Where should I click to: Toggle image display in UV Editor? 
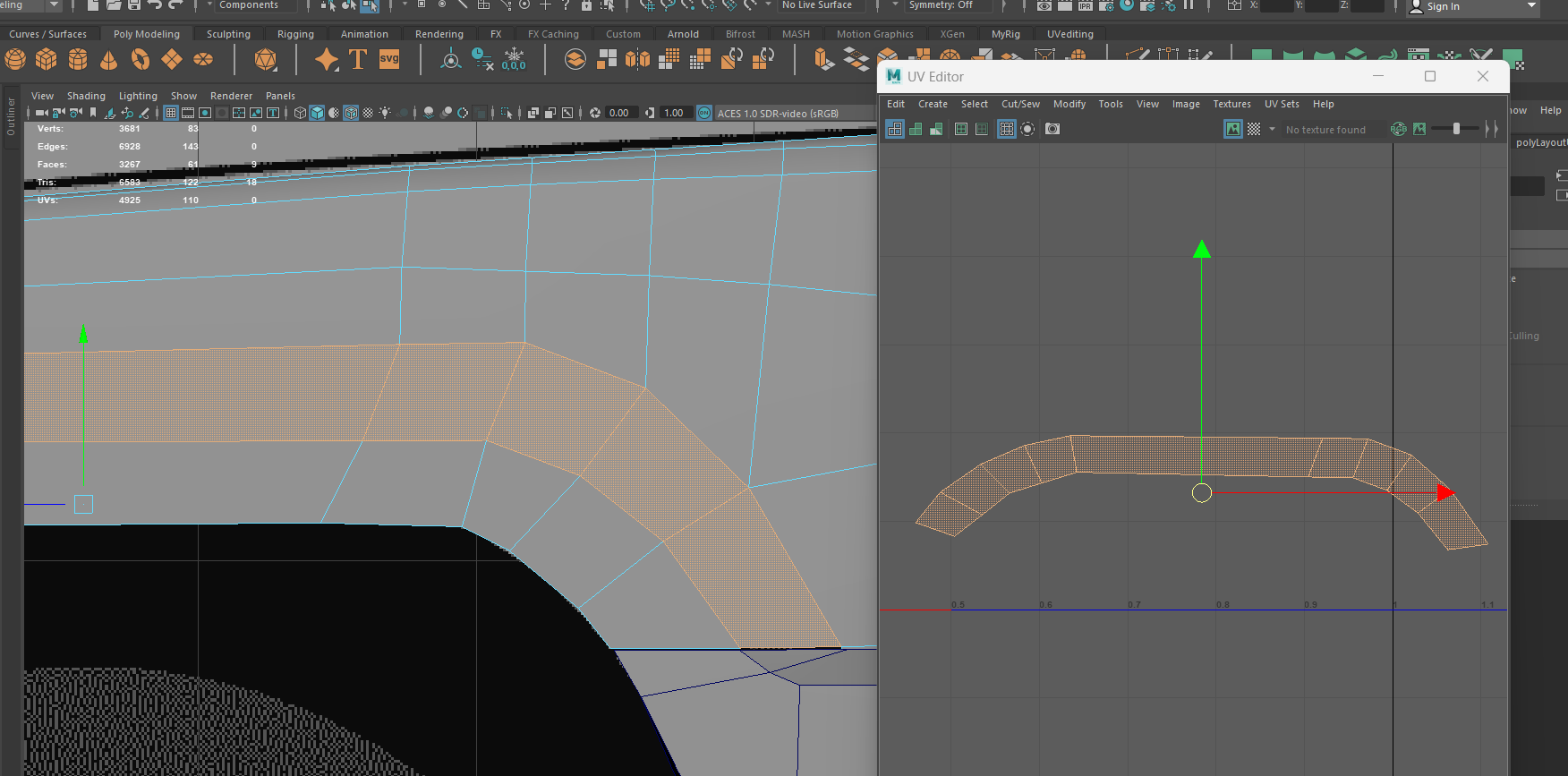tap(1233, 129)
